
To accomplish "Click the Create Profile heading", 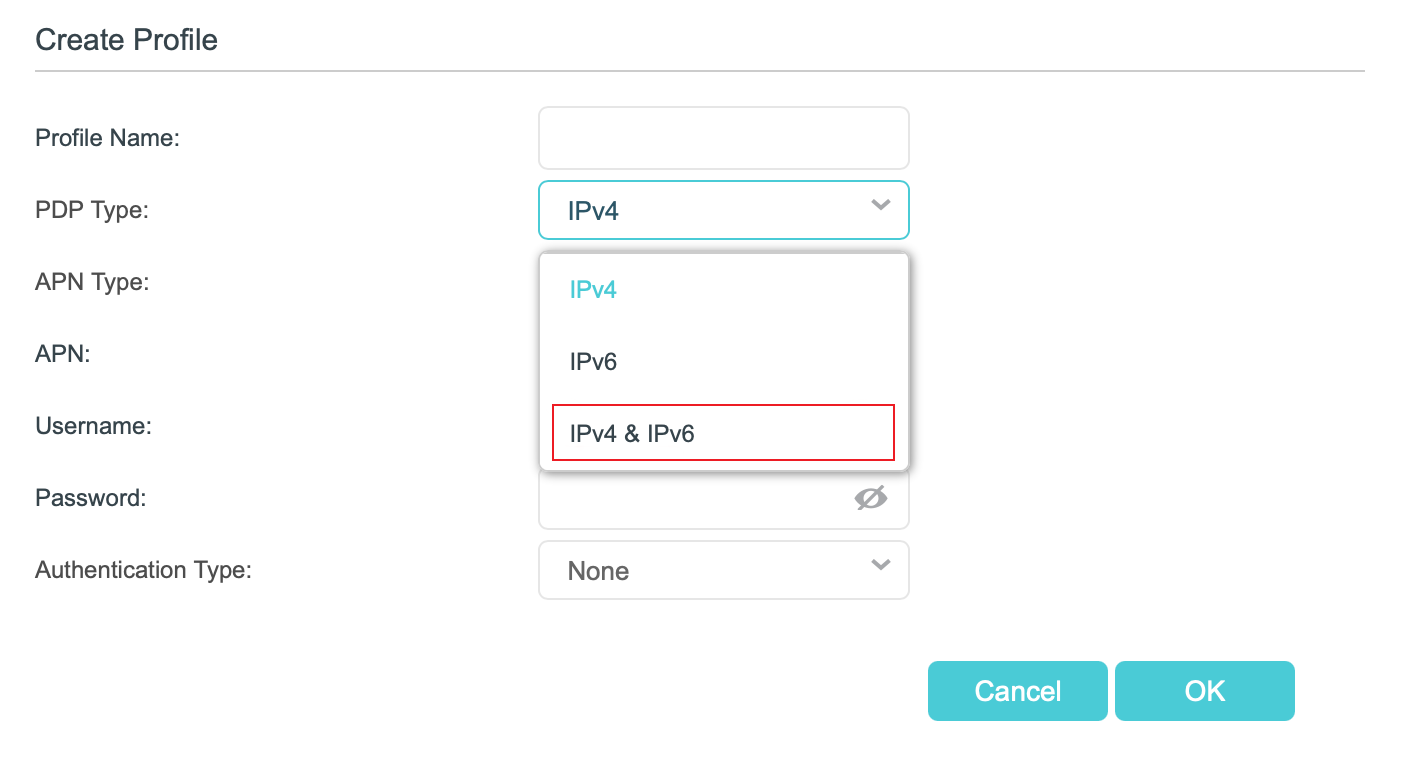I will [x=126, y=40].
